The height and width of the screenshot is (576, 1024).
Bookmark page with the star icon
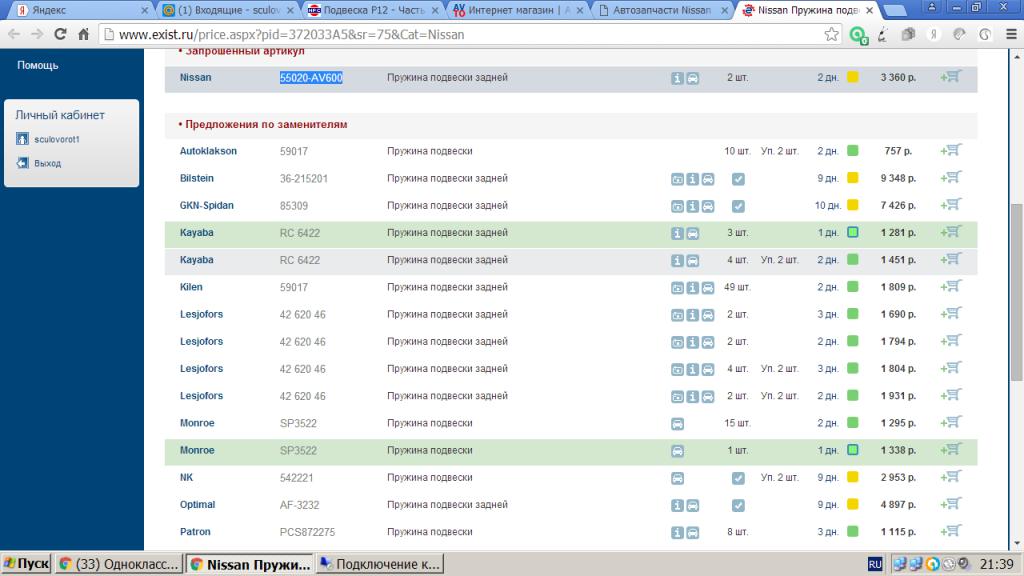coord(831,35)
